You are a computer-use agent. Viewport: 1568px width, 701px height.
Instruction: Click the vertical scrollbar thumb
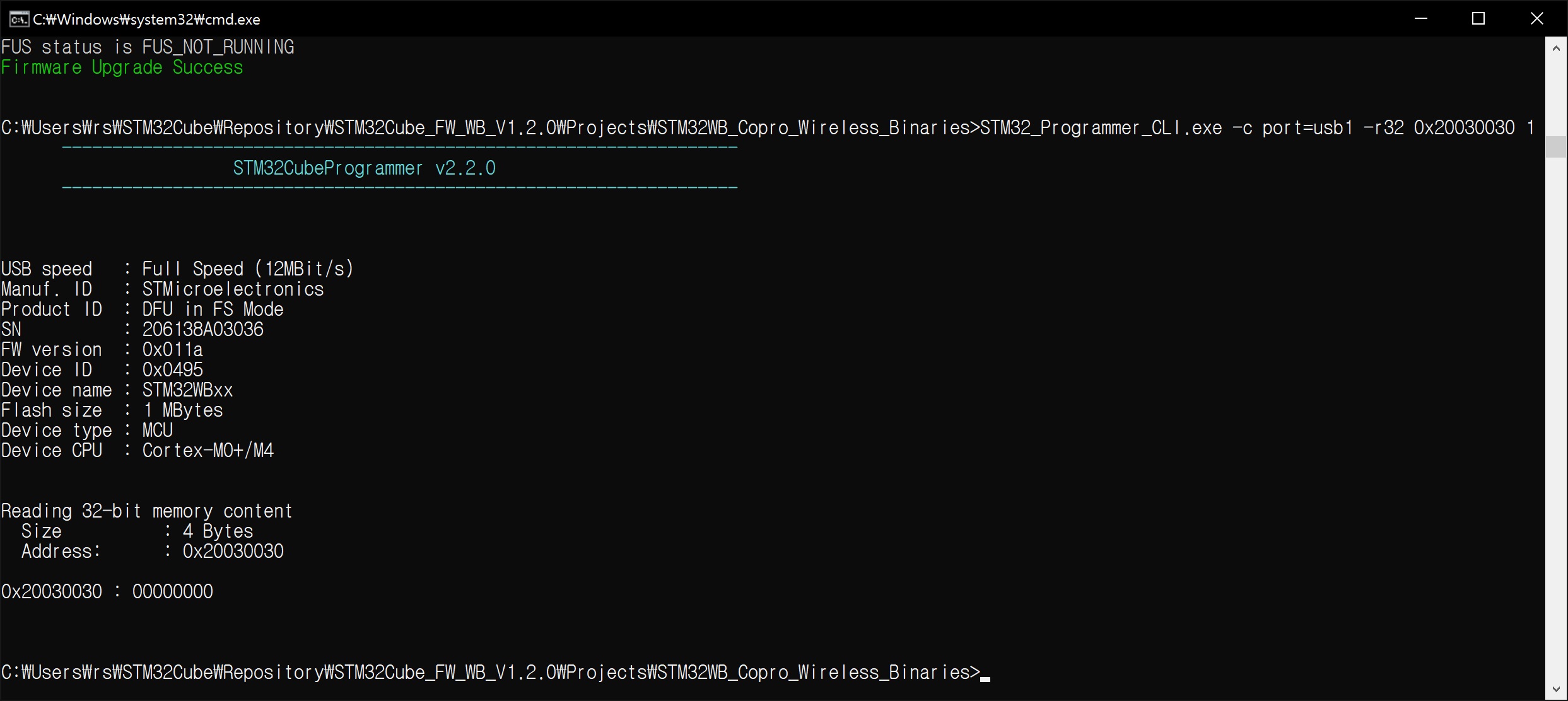point(1555,146)
